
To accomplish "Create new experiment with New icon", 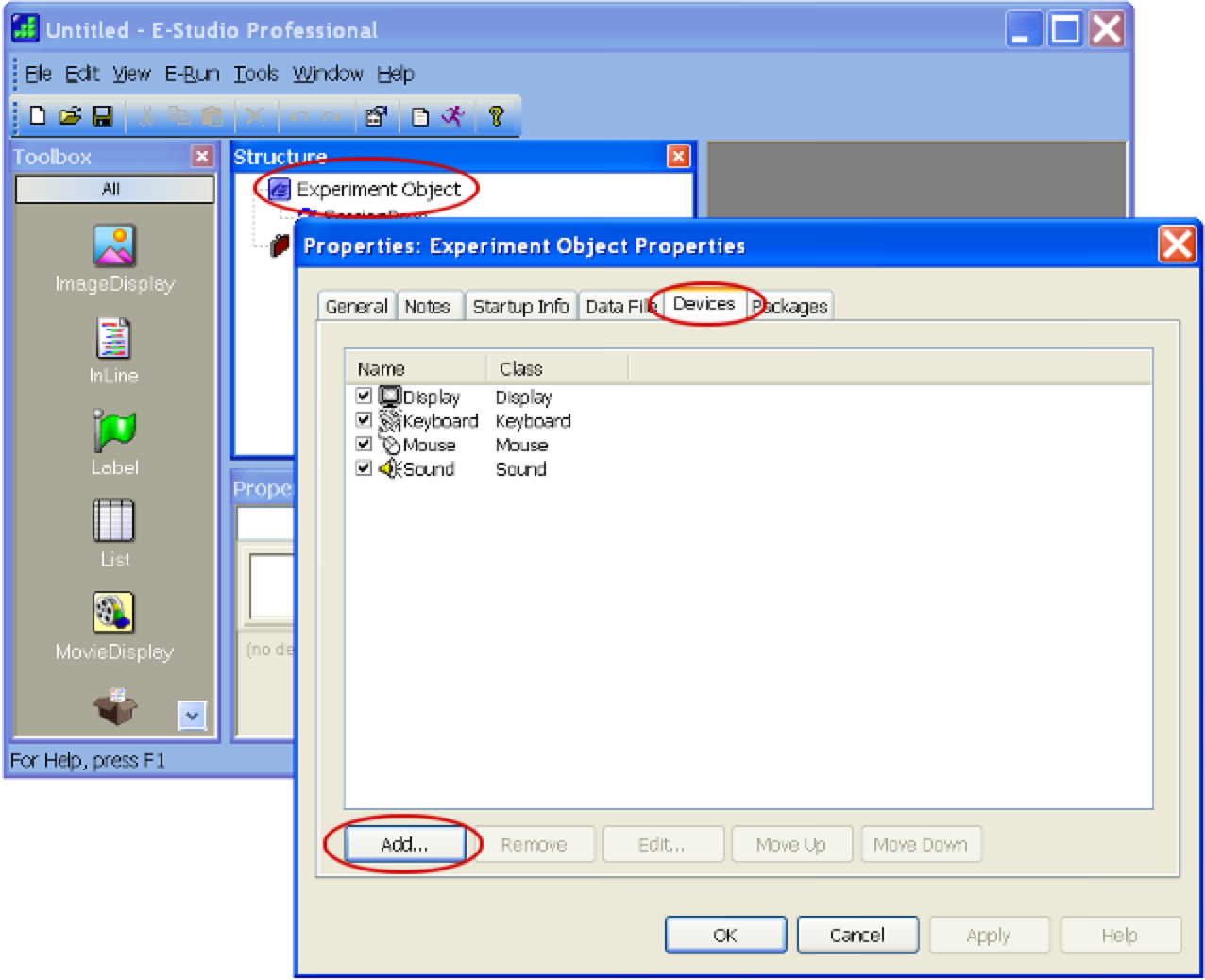I will pyautogui.click(x=38, y=116).
